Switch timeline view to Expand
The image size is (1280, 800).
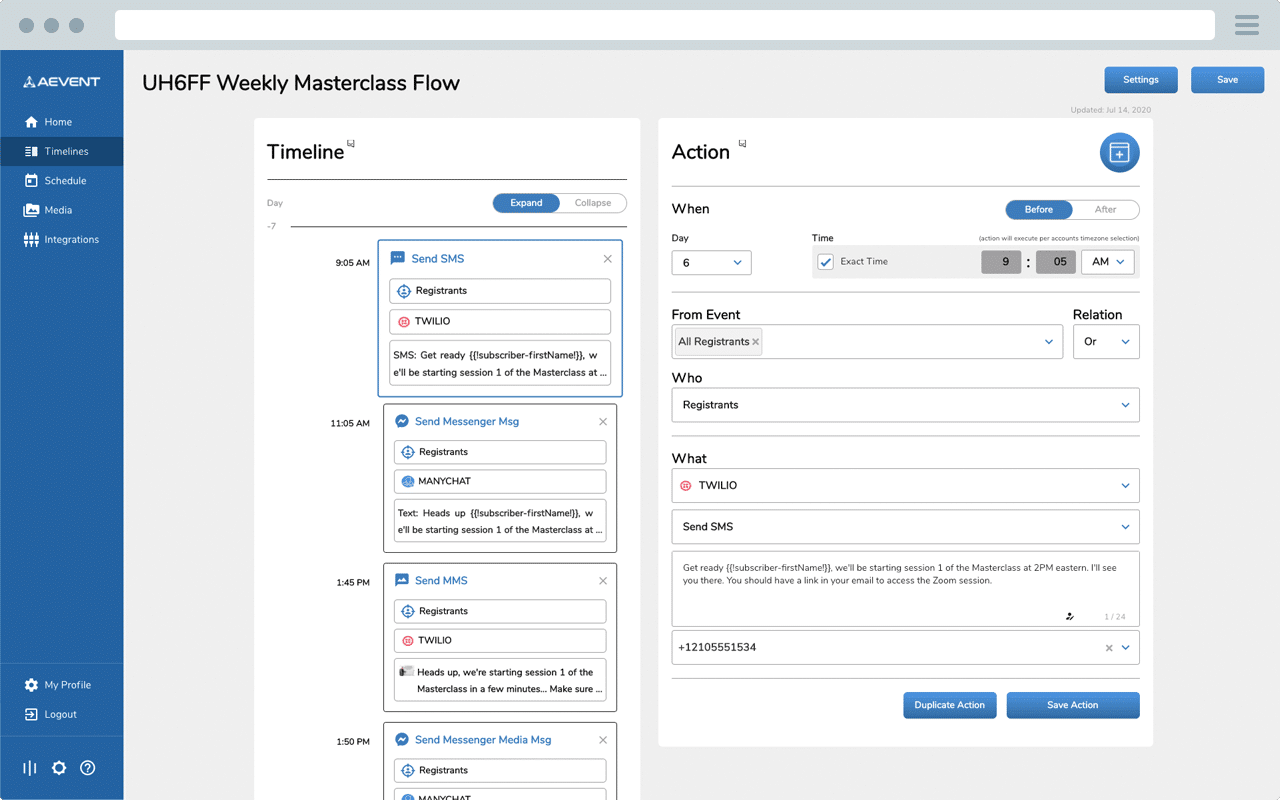coord(526,203)
